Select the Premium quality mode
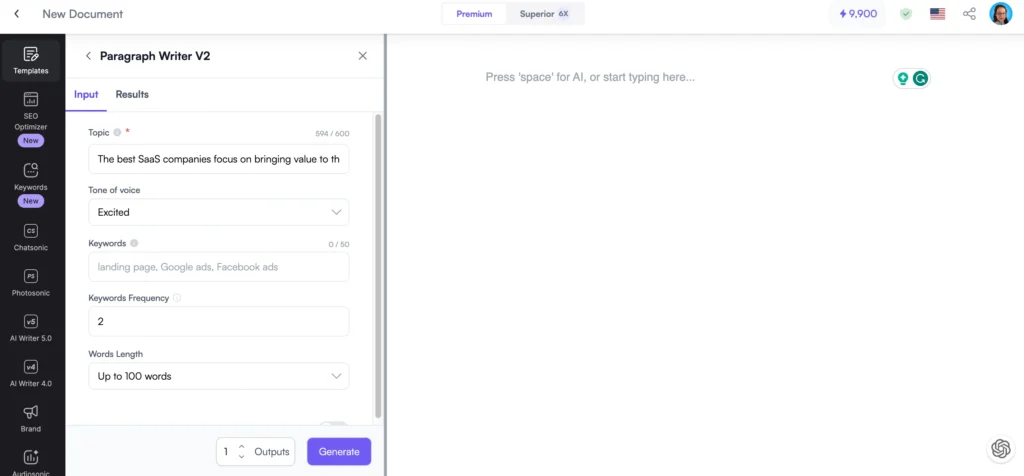This screenshot has width=1024, height=476. click(x=474, y=14)
